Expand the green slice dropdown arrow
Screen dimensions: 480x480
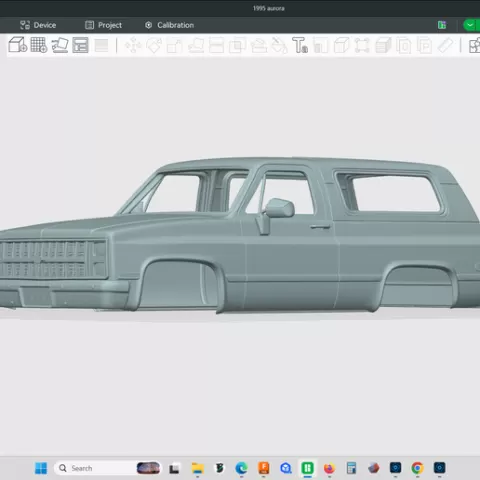pyautogui.click(x=470, y=25)
